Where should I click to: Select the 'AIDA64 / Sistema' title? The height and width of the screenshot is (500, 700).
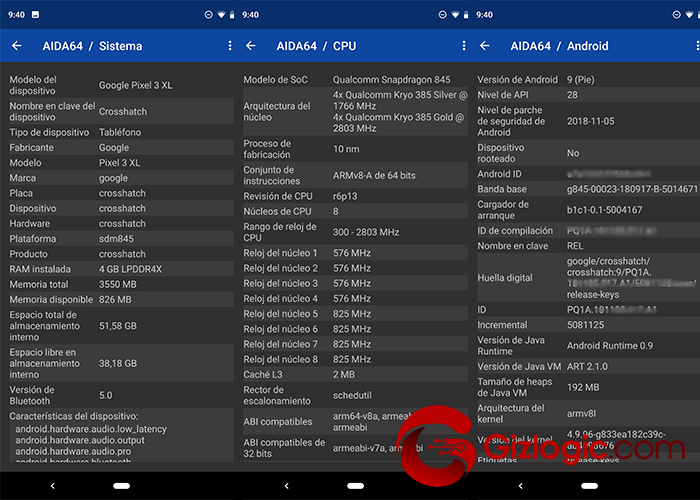[x=92, y=46]
